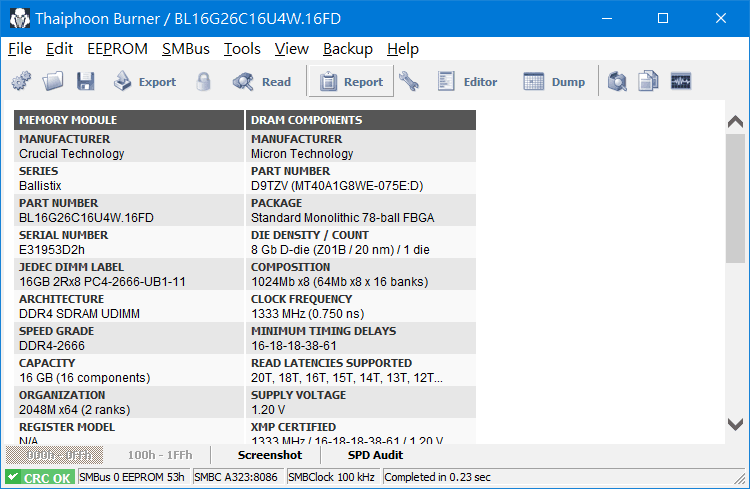Open the Help menu
750x489 pixels.
pyautogui.click(x=403, y=49)
